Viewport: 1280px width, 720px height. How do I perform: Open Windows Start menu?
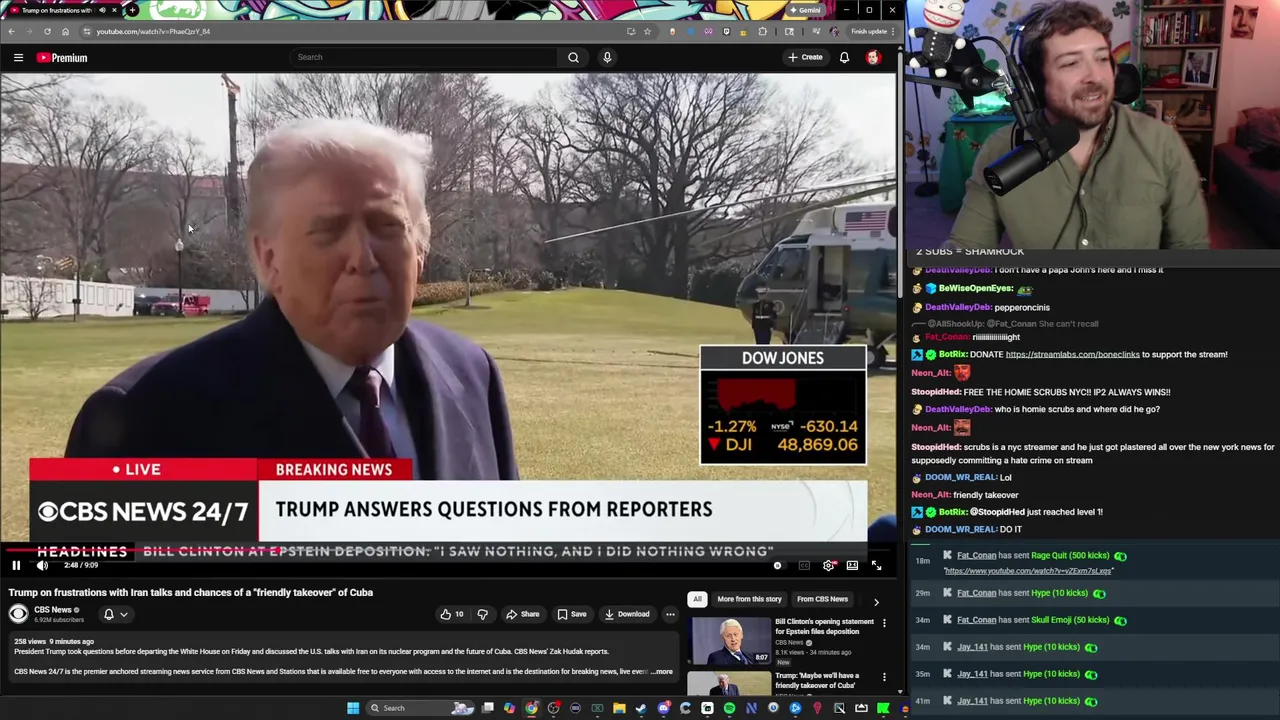[x=352, y=708]
